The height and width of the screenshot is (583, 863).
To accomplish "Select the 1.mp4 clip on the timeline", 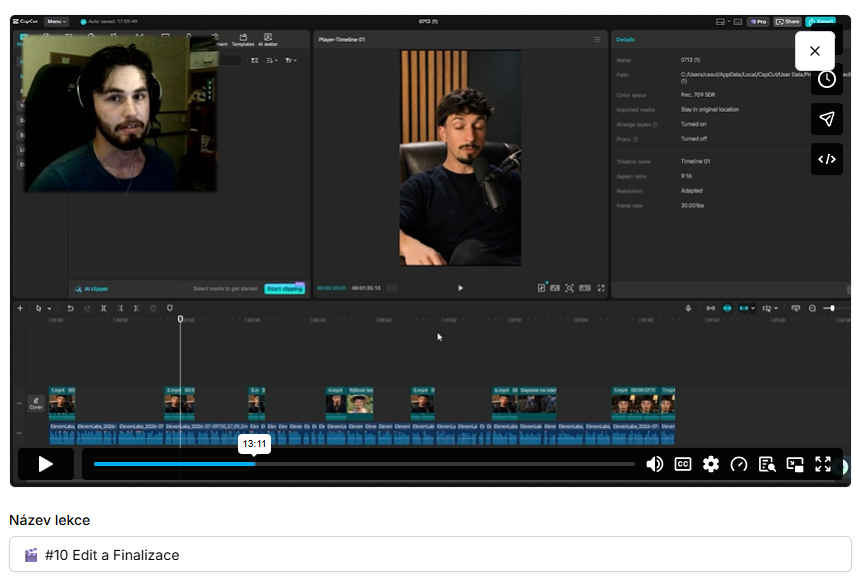I will click(x=62, y=404).
